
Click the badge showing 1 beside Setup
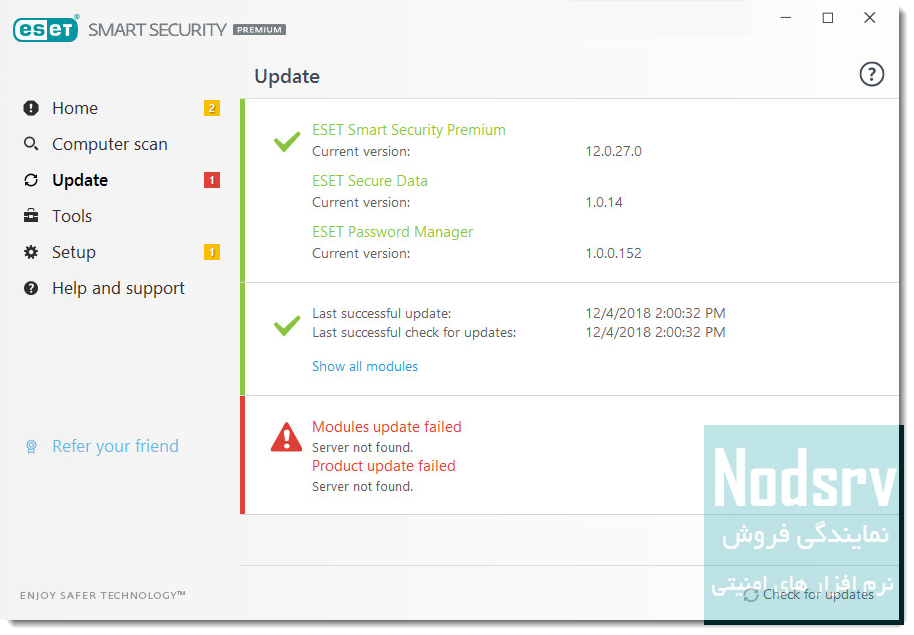pyautogui.click(x=211, y=252)
